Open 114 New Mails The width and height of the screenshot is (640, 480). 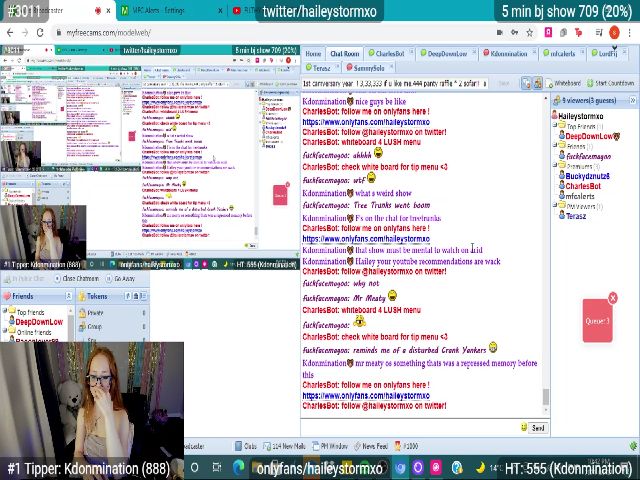point(284,446)
